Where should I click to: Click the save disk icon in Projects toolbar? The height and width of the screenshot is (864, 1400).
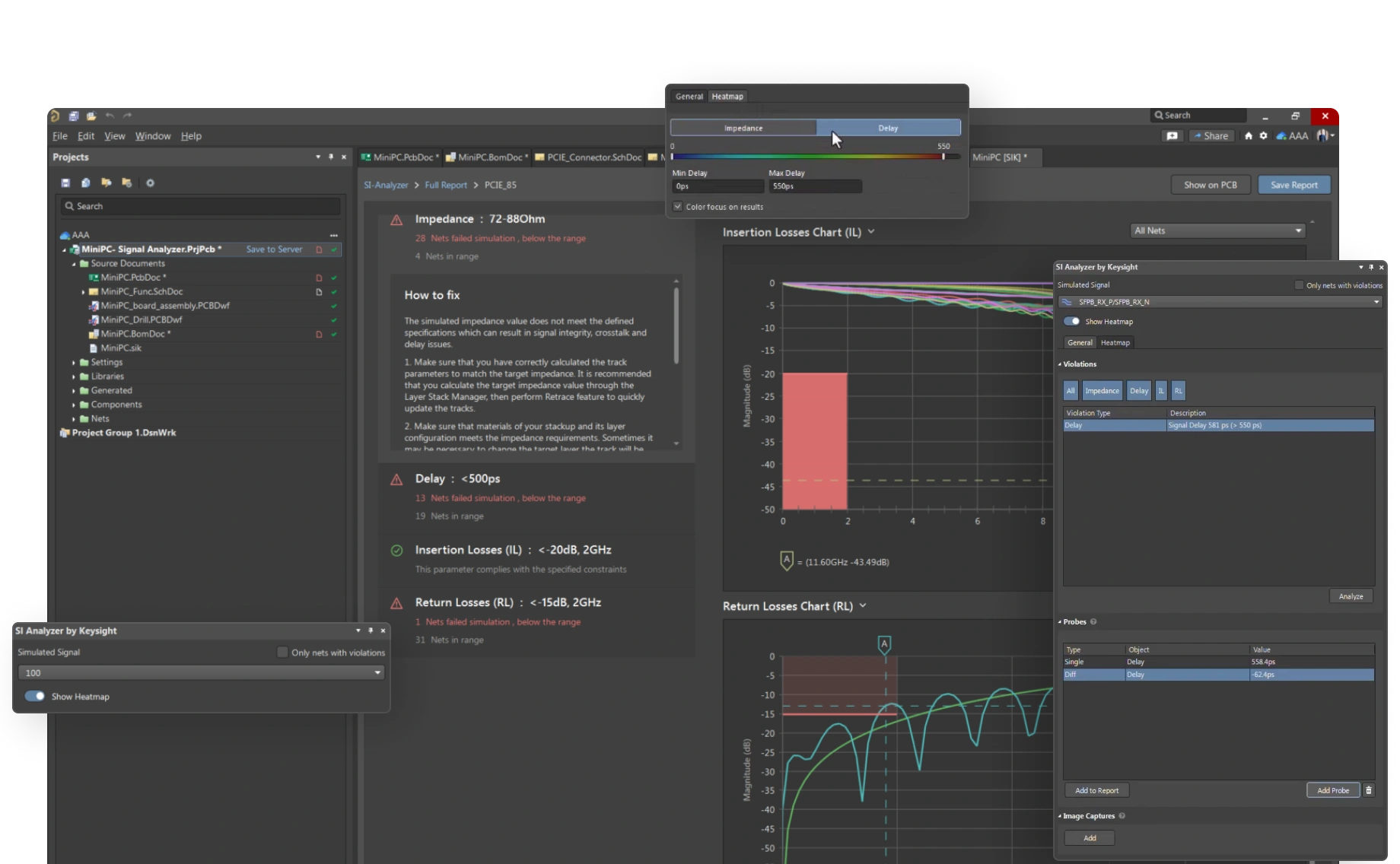pyautogui.click(x=66, y=183)
